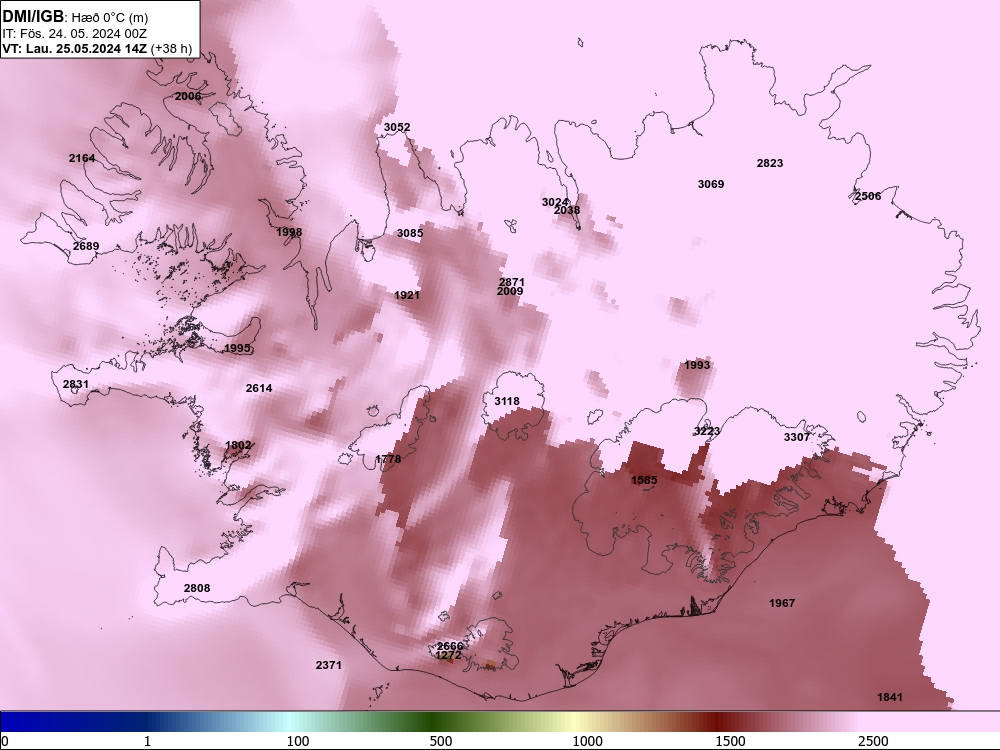1000x750 pixels.
Task: Click the color scale label 500
Action: [441, 741]
